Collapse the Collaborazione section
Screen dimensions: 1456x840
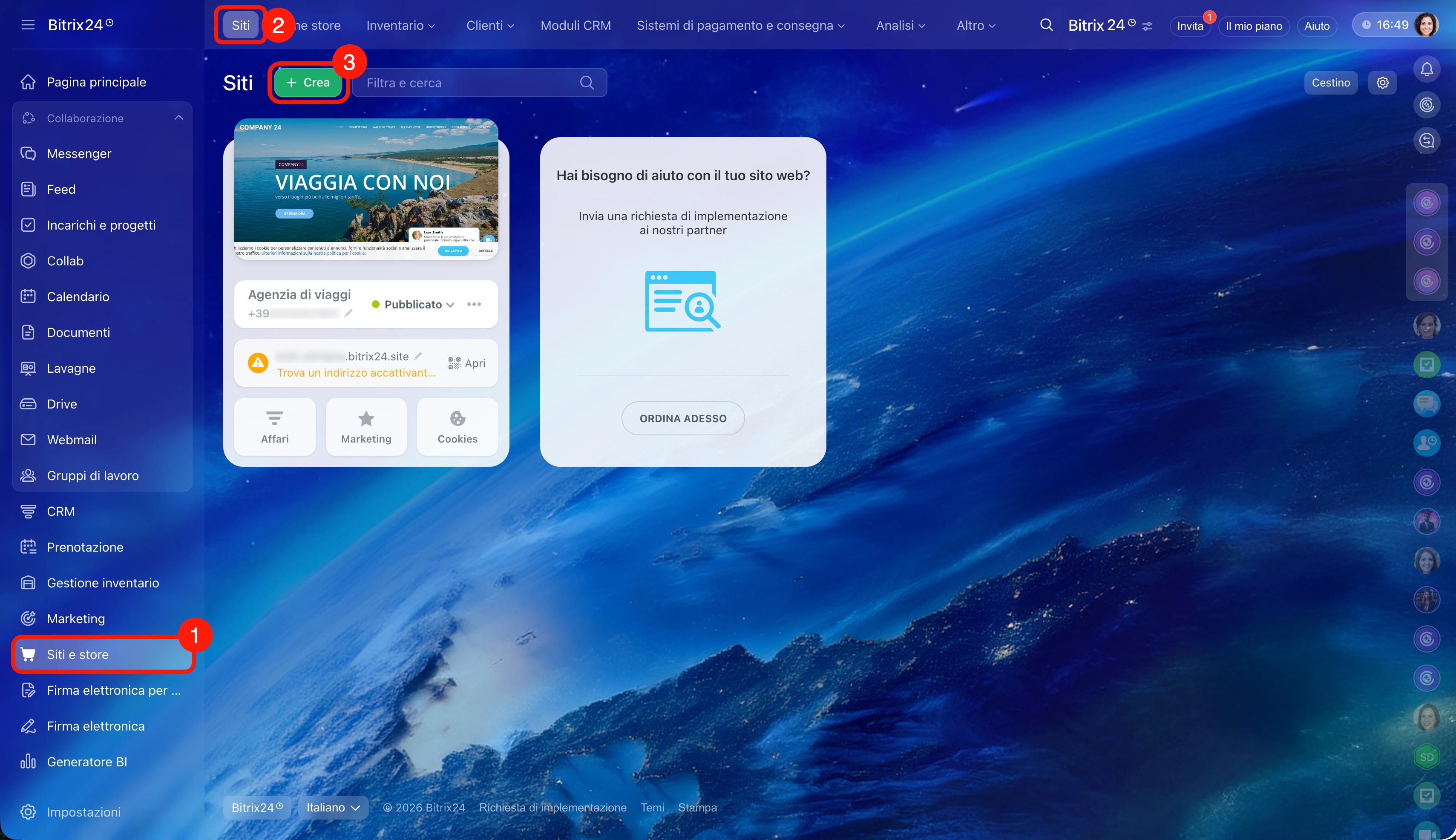click(x=179, y=118)
